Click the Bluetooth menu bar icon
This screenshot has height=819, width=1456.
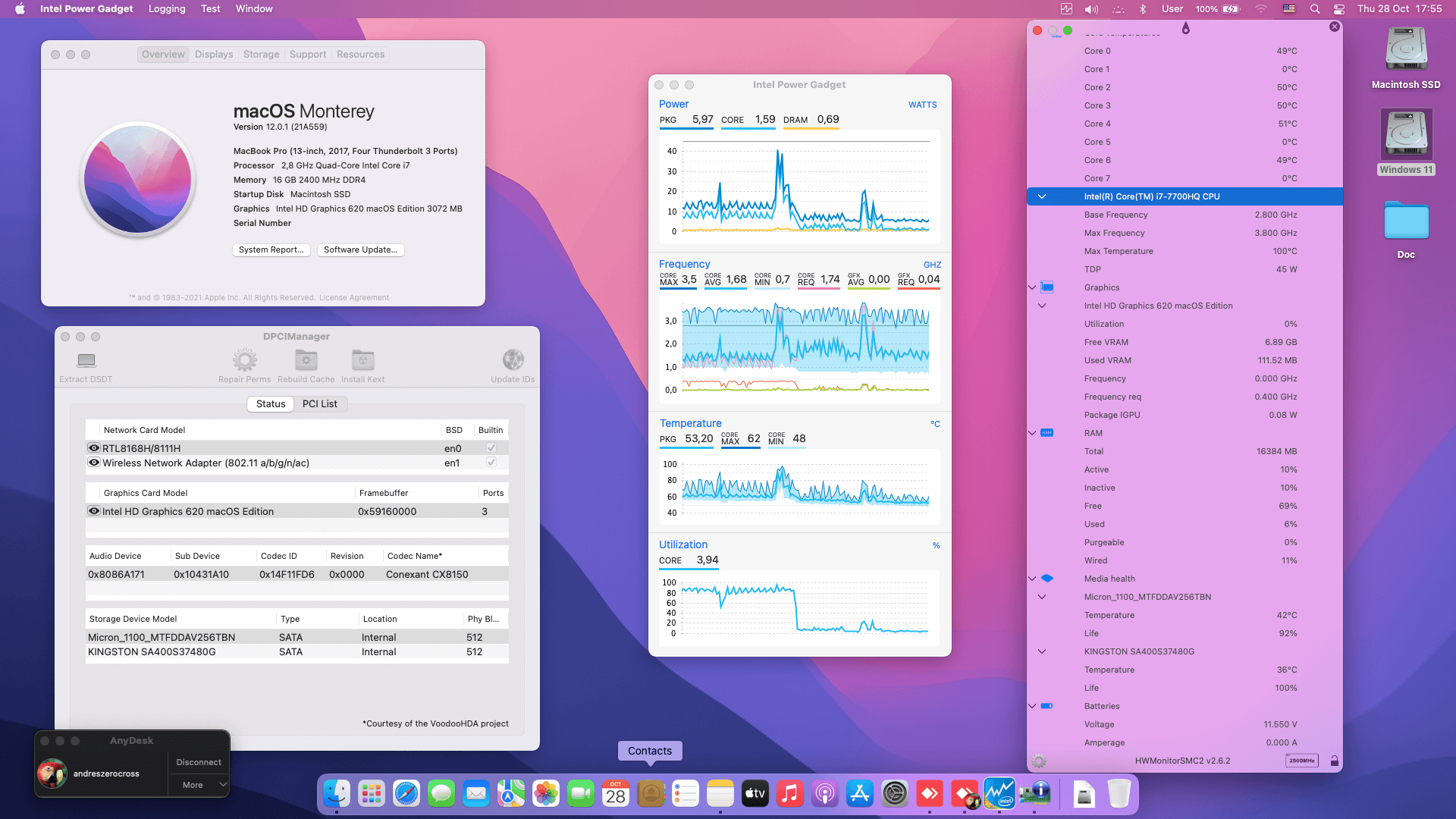[x=1143, y=9]
